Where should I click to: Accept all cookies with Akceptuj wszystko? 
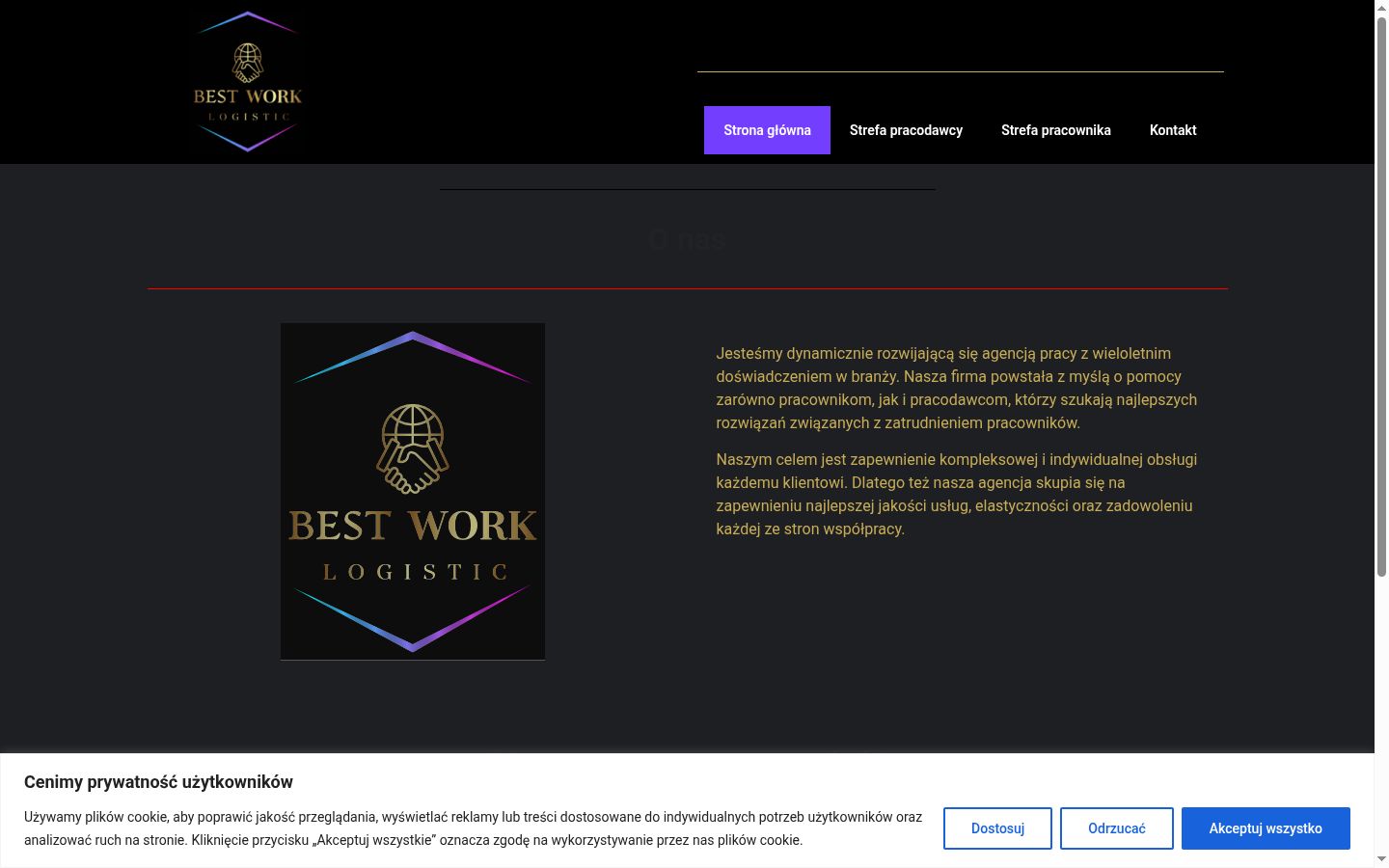click(x=1266, y=828)
